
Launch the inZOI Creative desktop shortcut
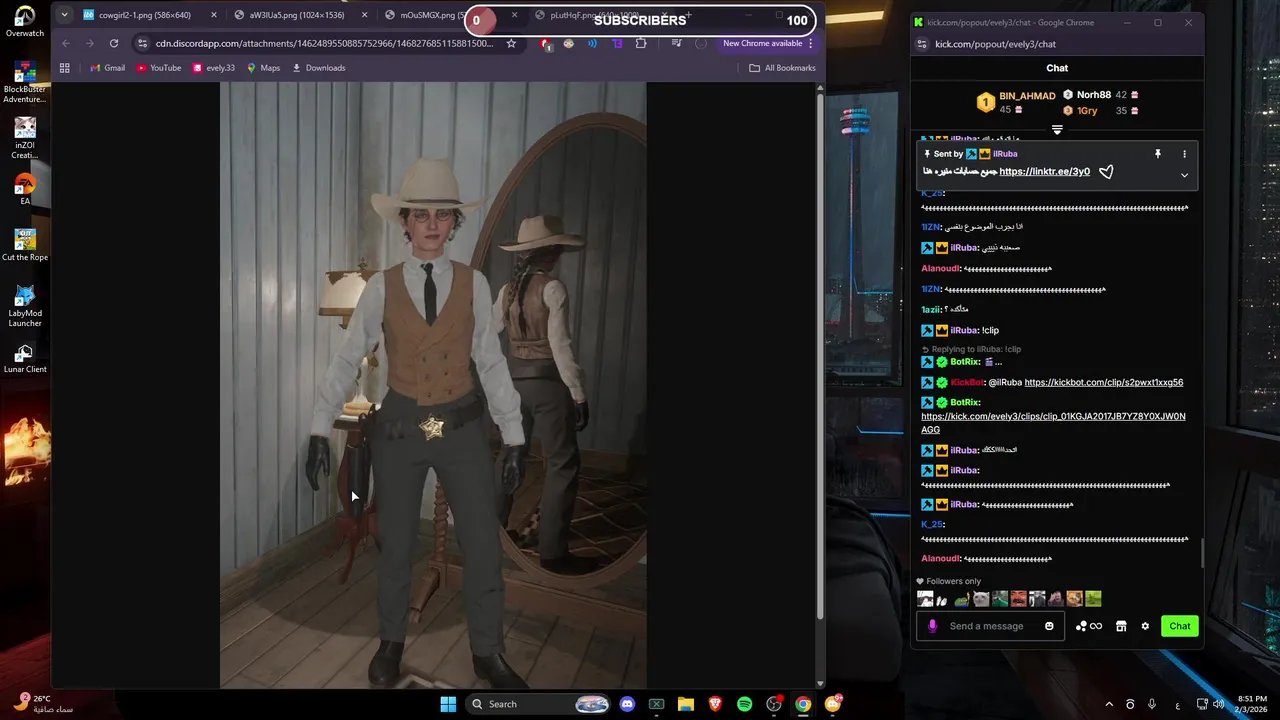tap(25, 138)
